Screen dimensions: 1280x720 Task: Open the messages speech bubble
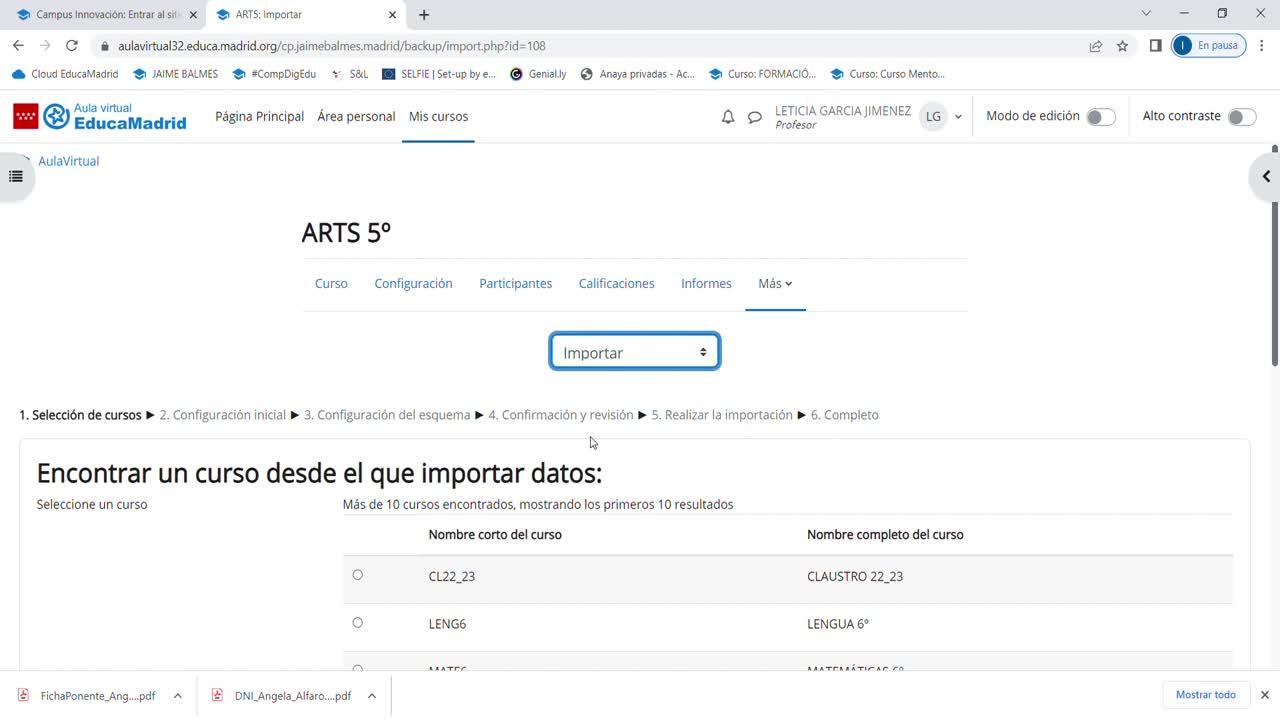755,117
